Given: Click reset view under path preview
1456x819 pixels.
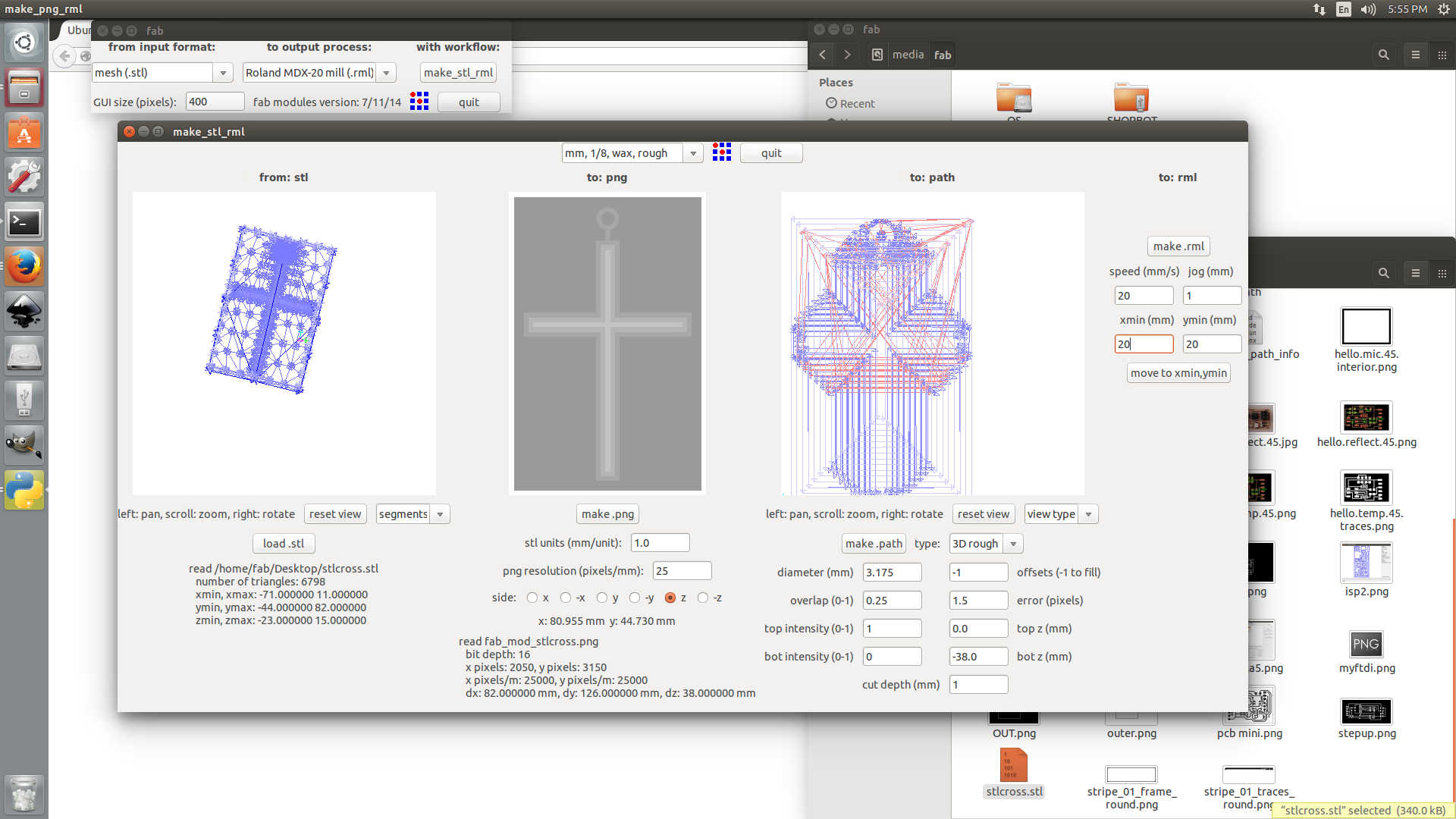Looking at the screenshot, I should (x=984, y=514).
